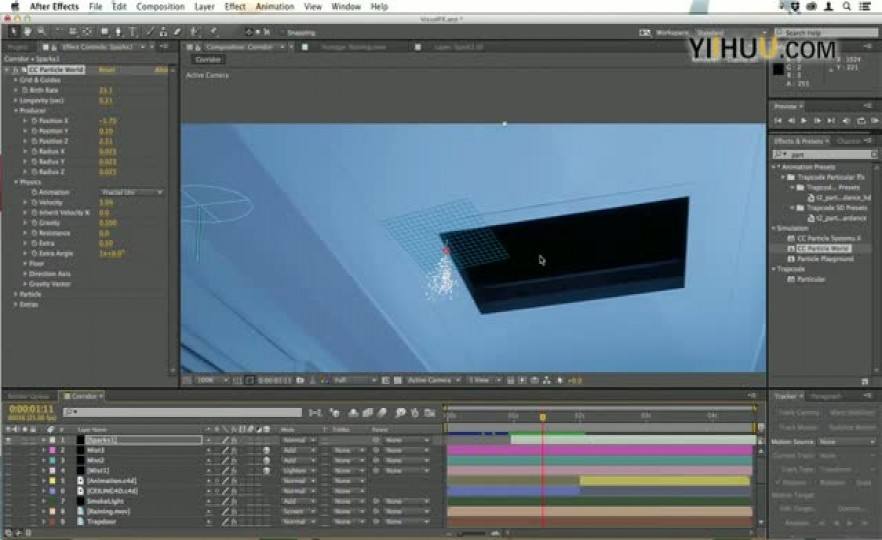Click the snapshot camera icon in viewer footer
Screen dimensions: 882x540
300,380
